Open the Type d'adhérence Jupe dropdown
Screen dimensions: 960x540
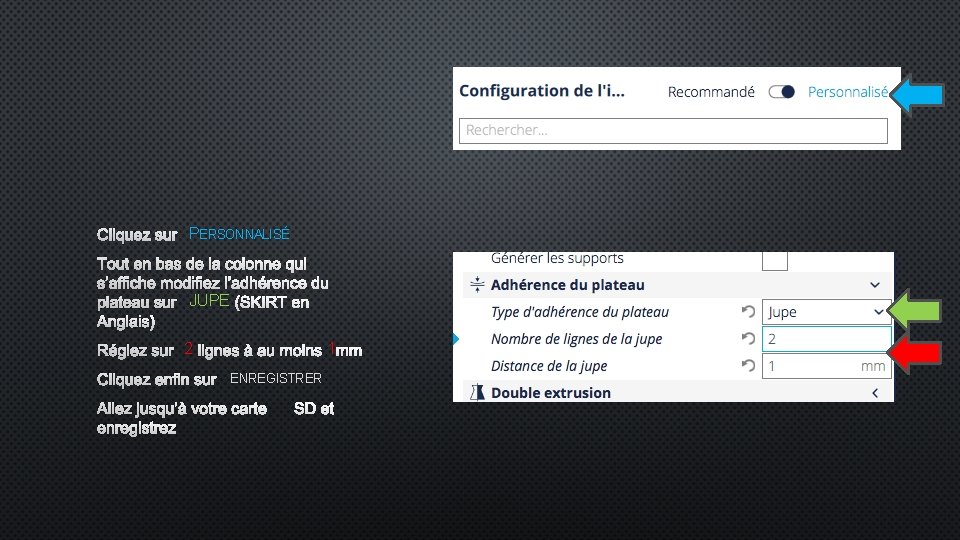826,312
